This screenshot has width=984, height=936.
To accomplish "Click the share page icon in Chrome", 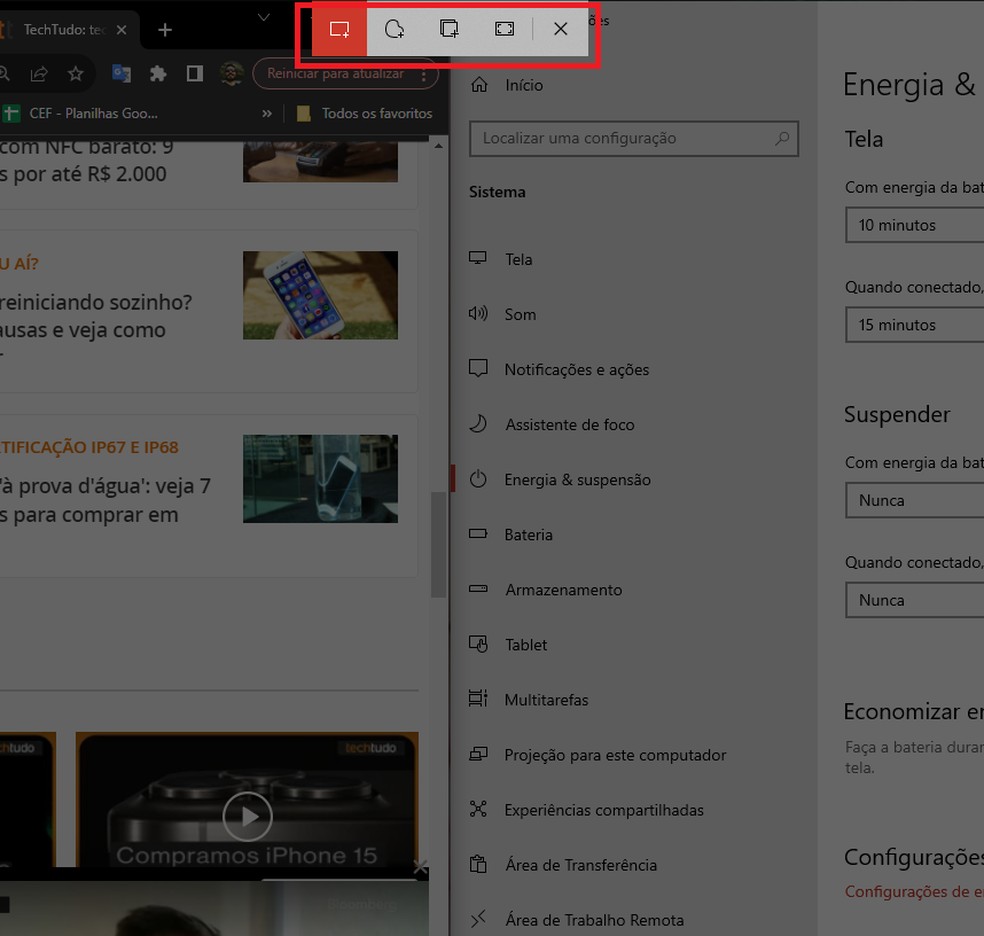I will [39, 73].
